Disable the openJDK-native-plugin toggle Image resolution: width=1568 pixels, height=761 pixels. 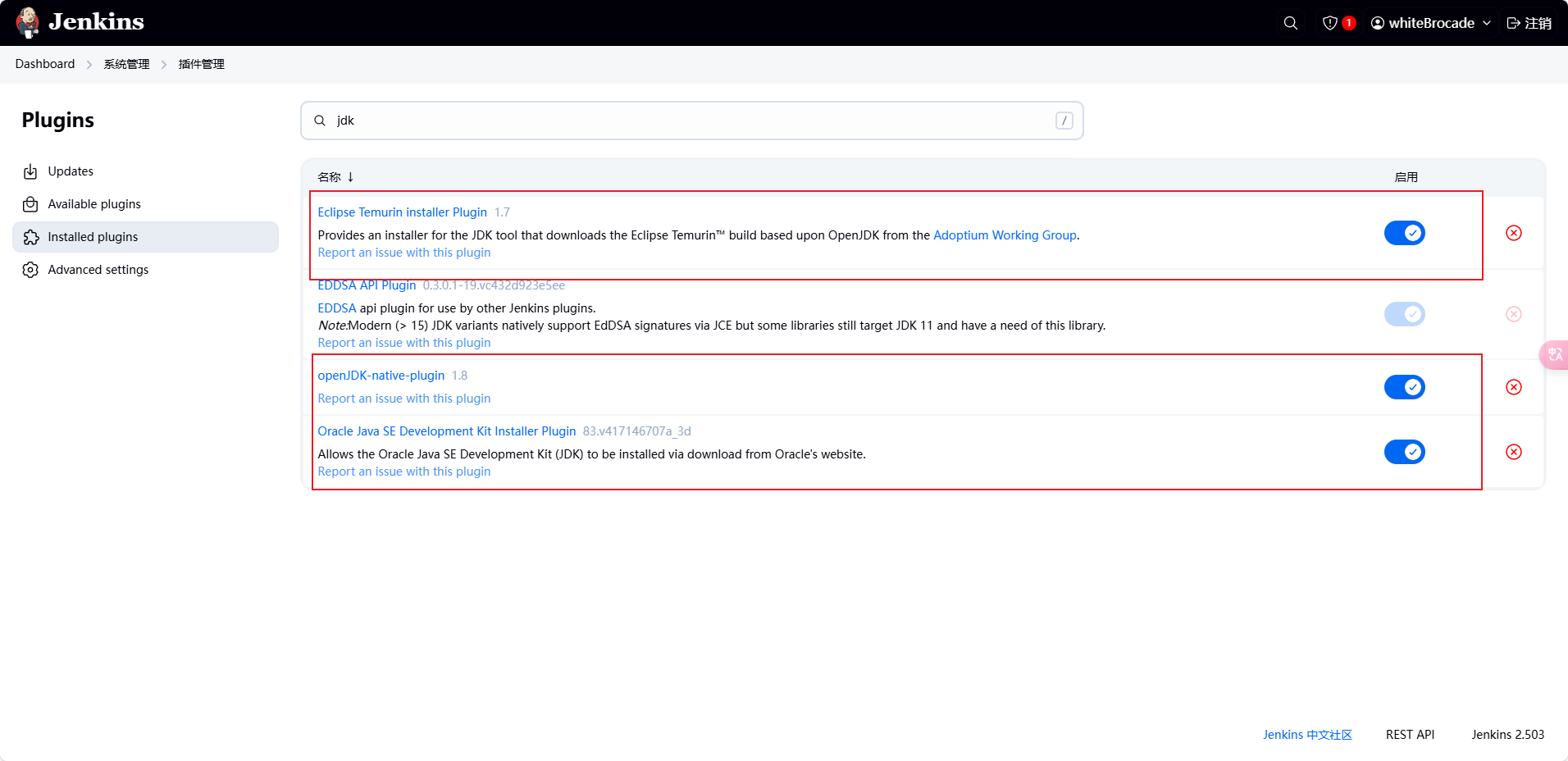point(1405,387)
